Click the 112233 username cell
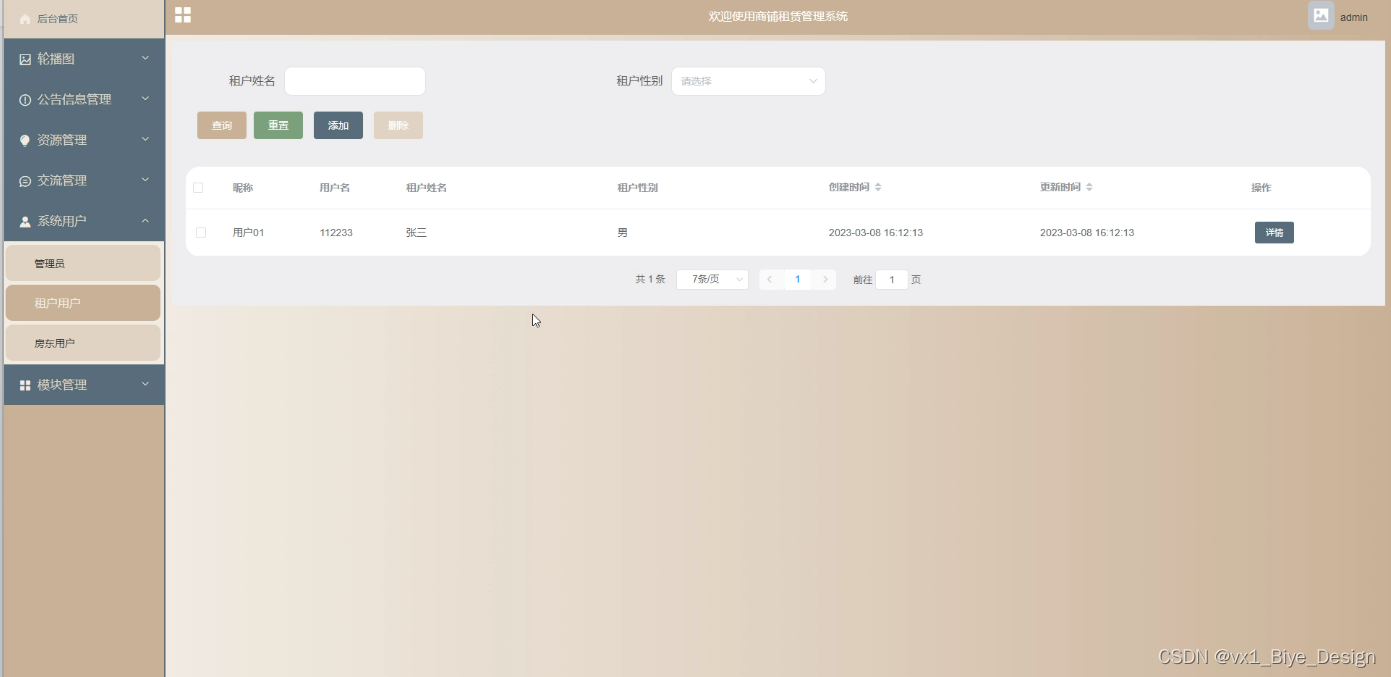Image resolution: width=1391 pixels, height=677 pixels. 336,233
